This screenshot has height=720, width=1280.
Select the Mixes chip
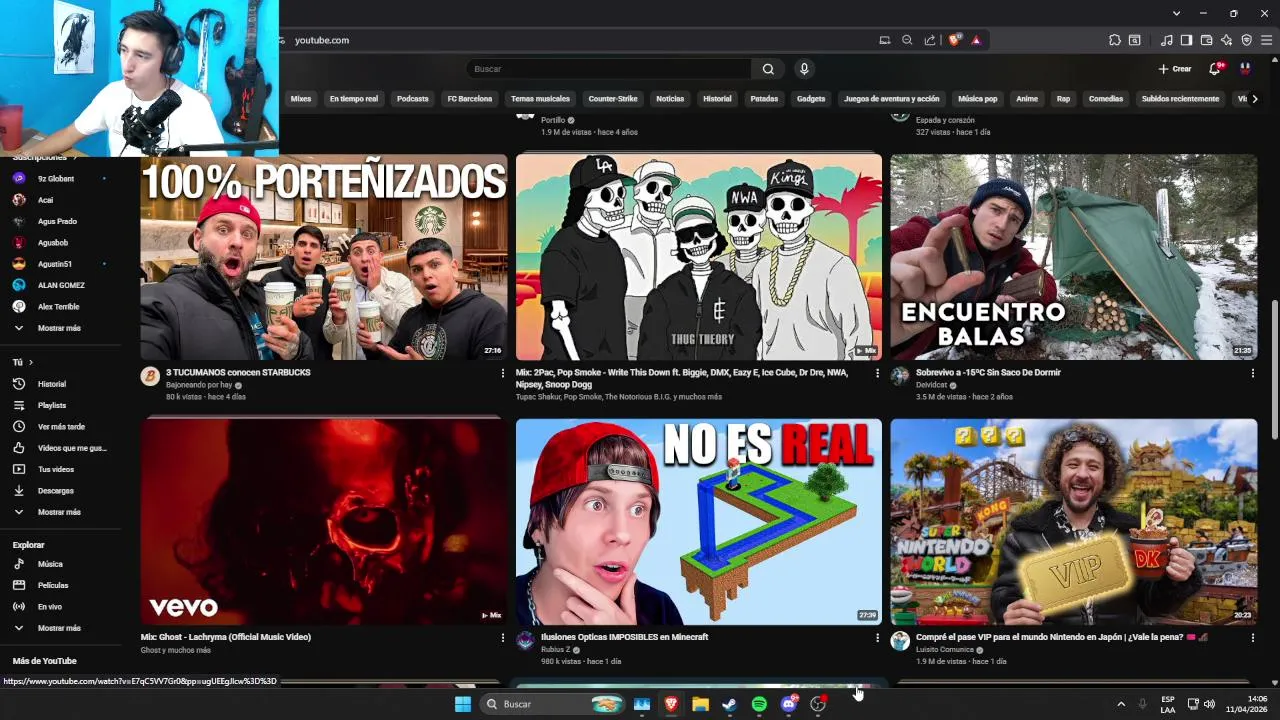pyautogui.click(x=301, y=99)
